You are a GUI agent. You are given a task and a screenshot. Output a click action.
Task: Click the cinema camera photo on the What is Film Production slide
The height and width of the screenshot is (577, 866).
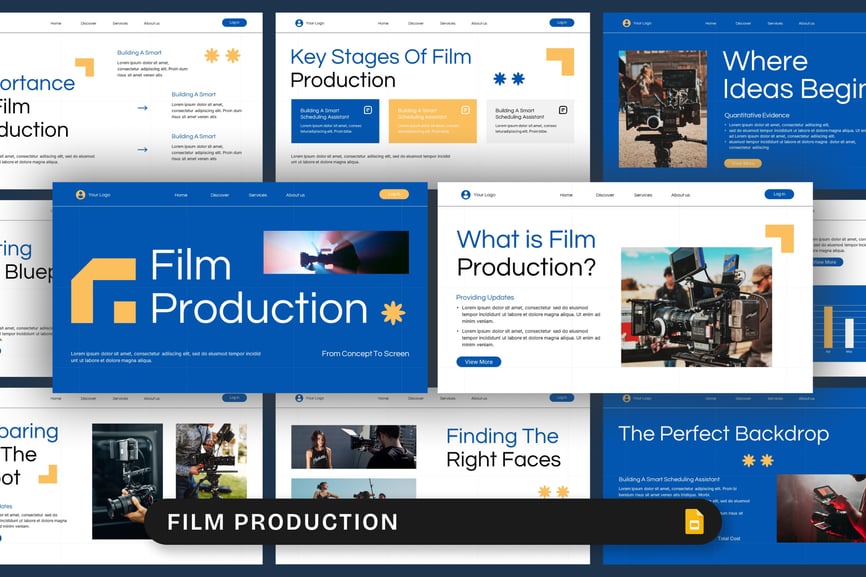pos(696,307)
